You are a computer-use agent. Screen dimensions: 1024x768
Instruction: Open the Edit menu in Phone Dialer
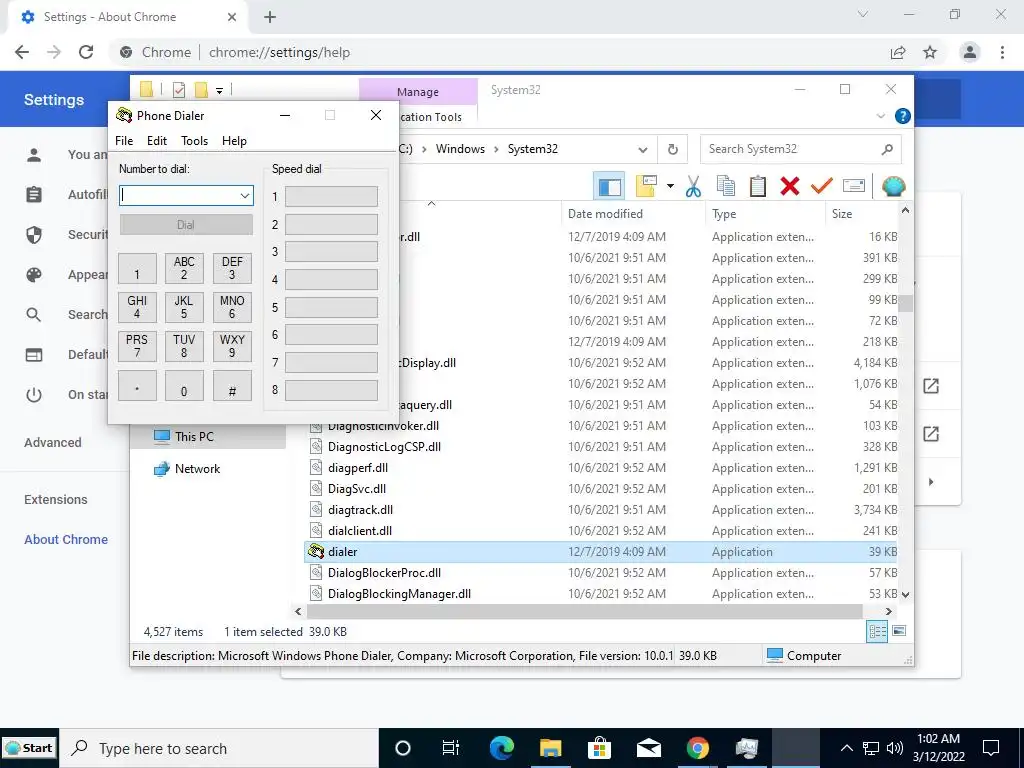point(157,141)
